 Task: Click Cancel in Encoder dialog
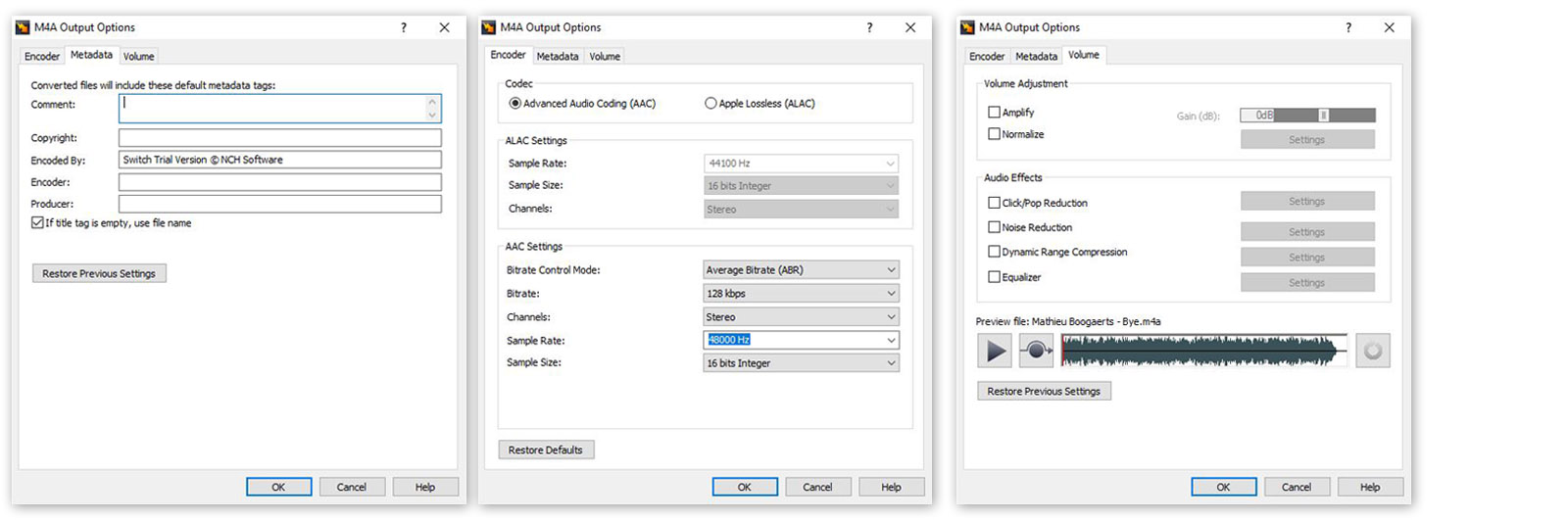pyautogui.click(x=817, y=487)
